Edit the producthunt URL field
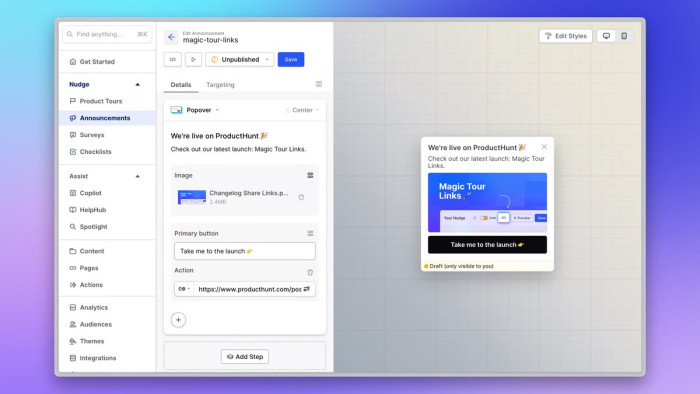Screen dimensions: 700x394 point(249,289)
